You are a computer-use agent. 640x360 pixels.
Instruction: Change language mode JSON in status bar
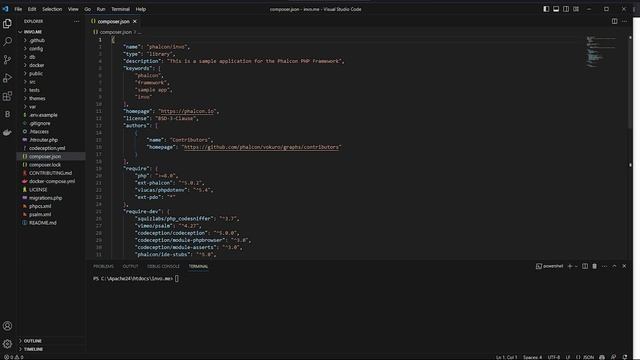(x=586, y=357)
